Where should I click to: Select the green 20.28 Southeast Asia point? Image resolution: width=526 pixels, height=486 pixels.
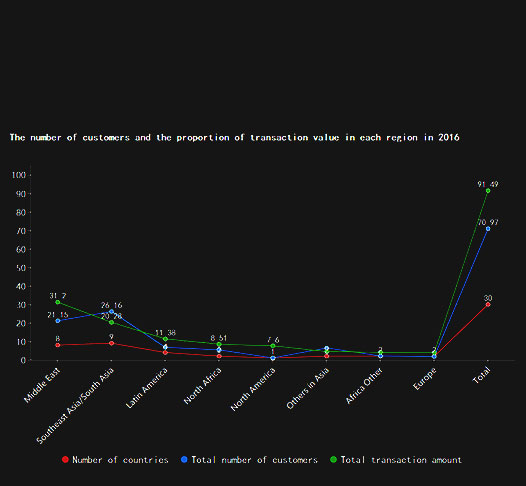[112, 322]
